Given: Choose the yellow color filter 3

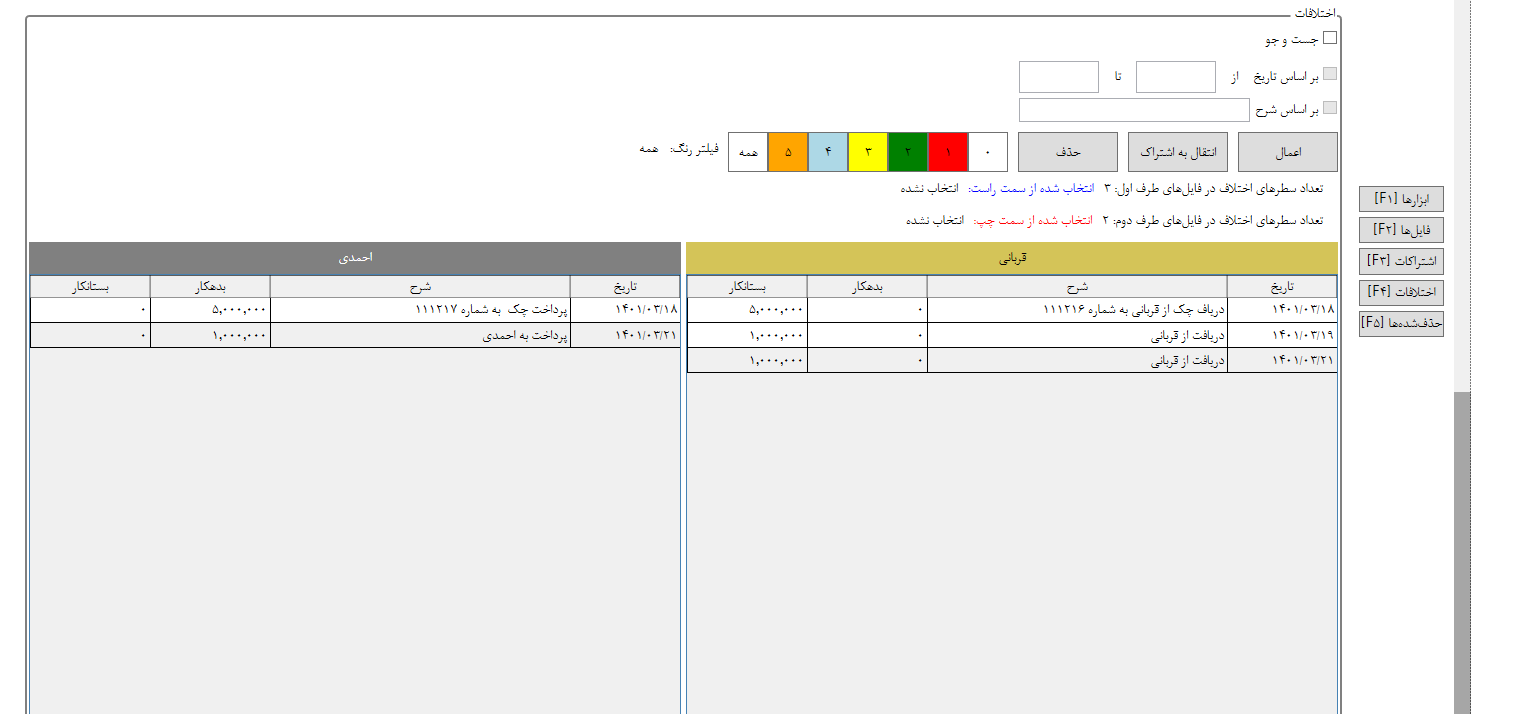Looking at the screenshot, I should point(868,152).
